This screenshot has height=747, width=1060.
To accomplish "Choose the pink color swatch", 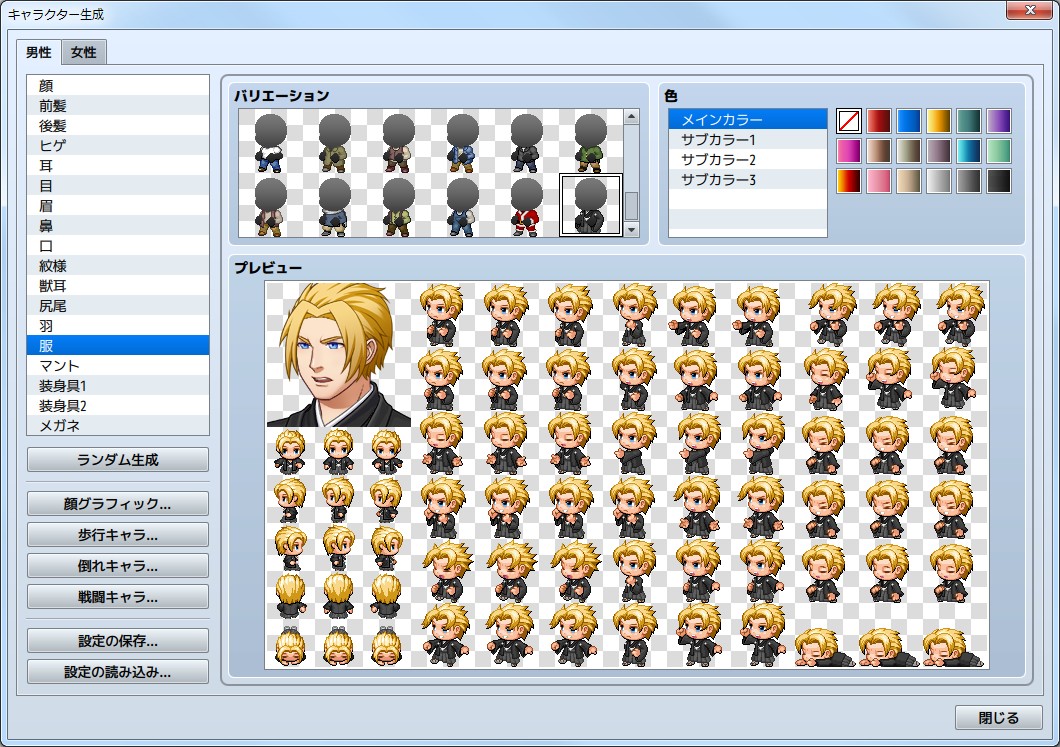I will (879, 181).
